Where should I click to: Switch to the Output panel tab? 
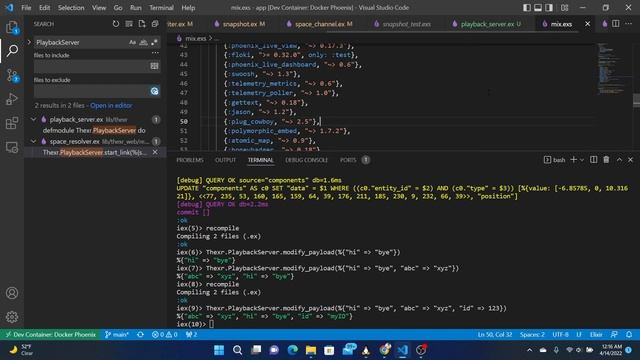(x=225, y=160)
